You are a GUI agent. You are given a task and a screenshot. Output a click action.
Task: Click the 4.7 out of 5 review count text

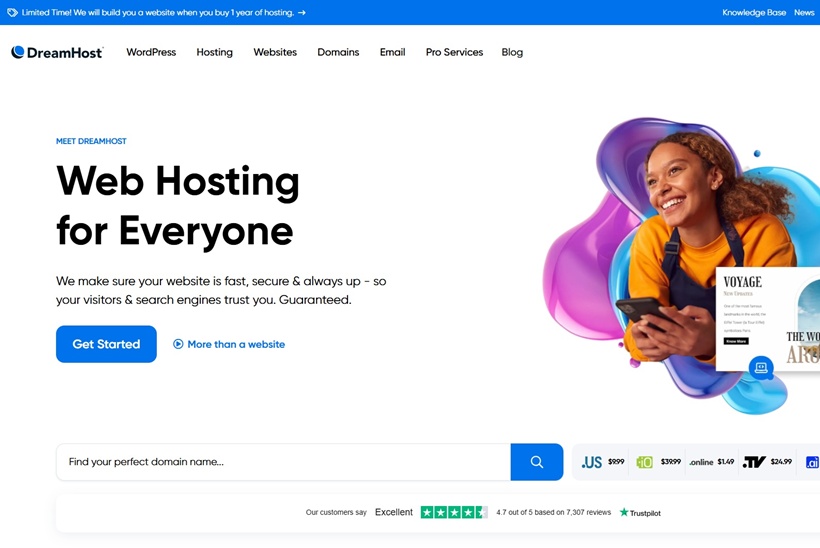coord(553,512)
